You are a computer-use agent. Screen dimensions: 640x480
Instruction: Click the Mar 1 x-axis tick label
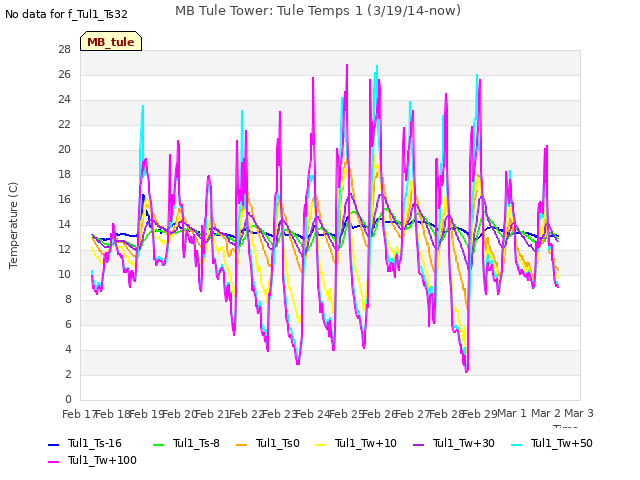[x=512, y=413]
